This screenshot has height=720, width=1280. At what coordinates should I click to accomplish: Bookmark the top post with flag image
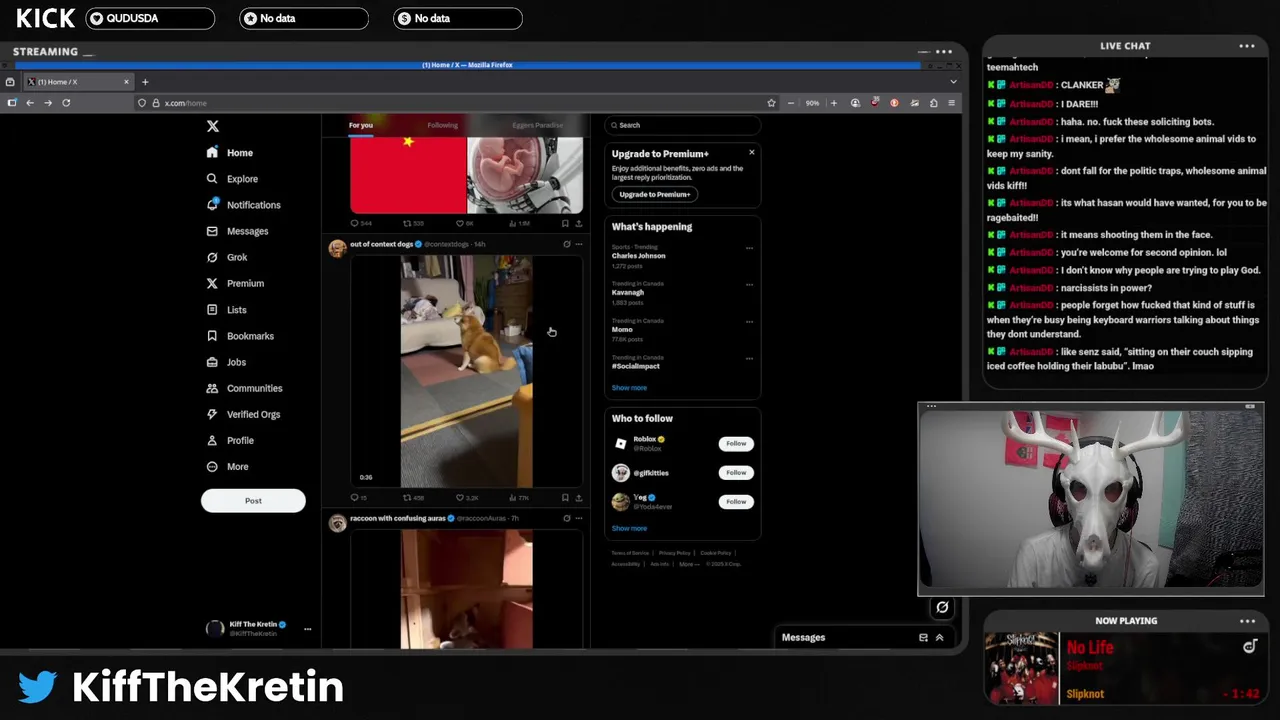click(565, 223)
